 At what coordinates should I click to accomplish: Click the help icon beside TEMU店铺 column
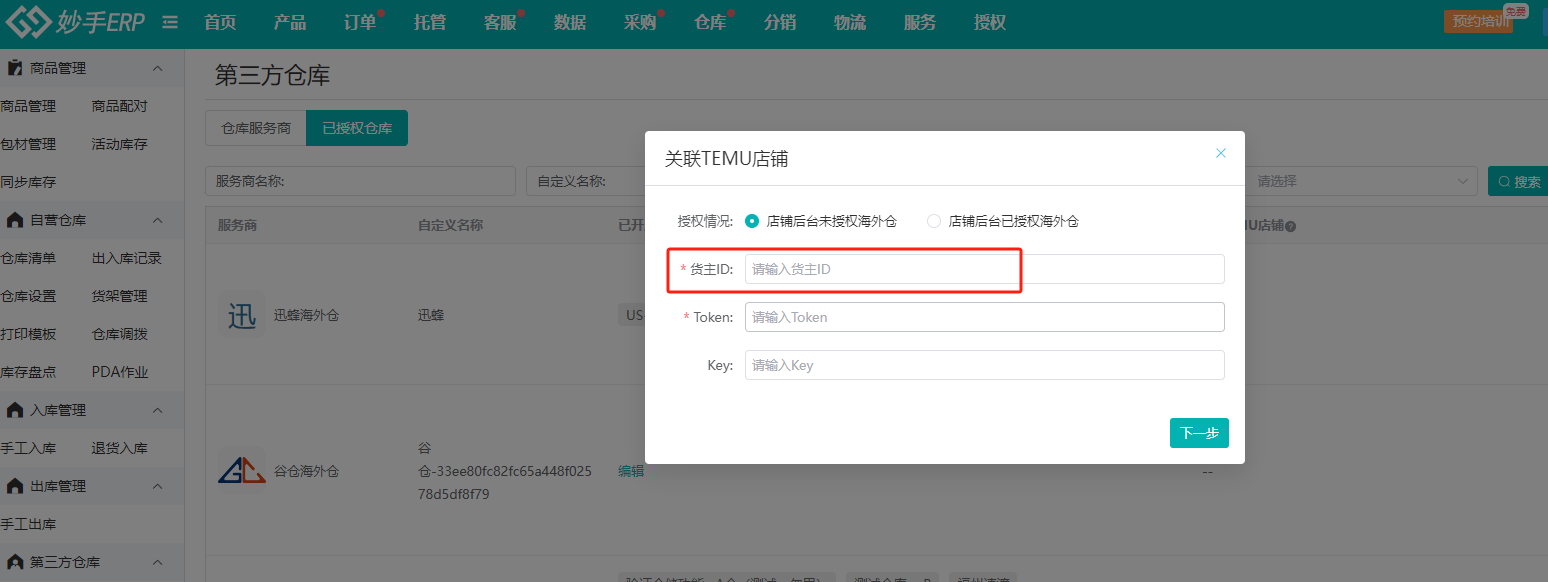pyautogui.click(x=1290, y=226)
